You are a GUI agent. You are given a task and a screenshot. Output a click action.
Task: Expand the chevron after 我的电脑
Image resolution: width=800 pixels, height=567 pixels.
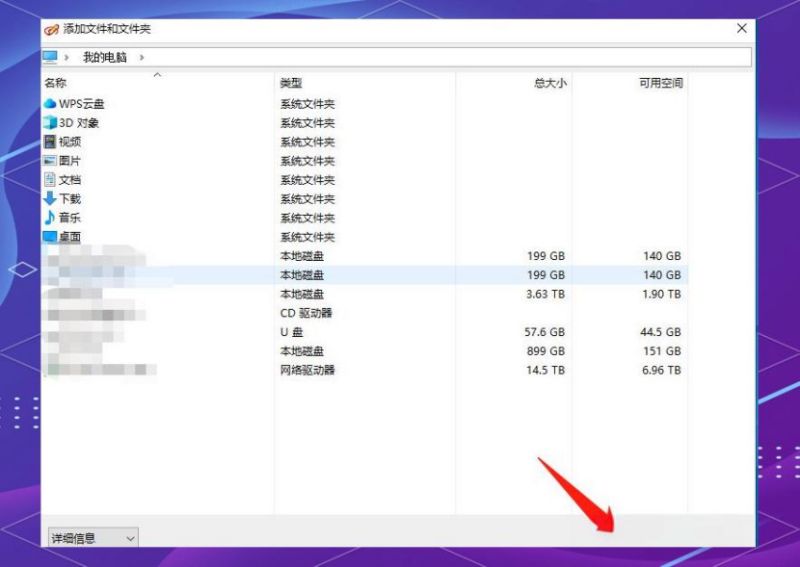tap(141, 58)
